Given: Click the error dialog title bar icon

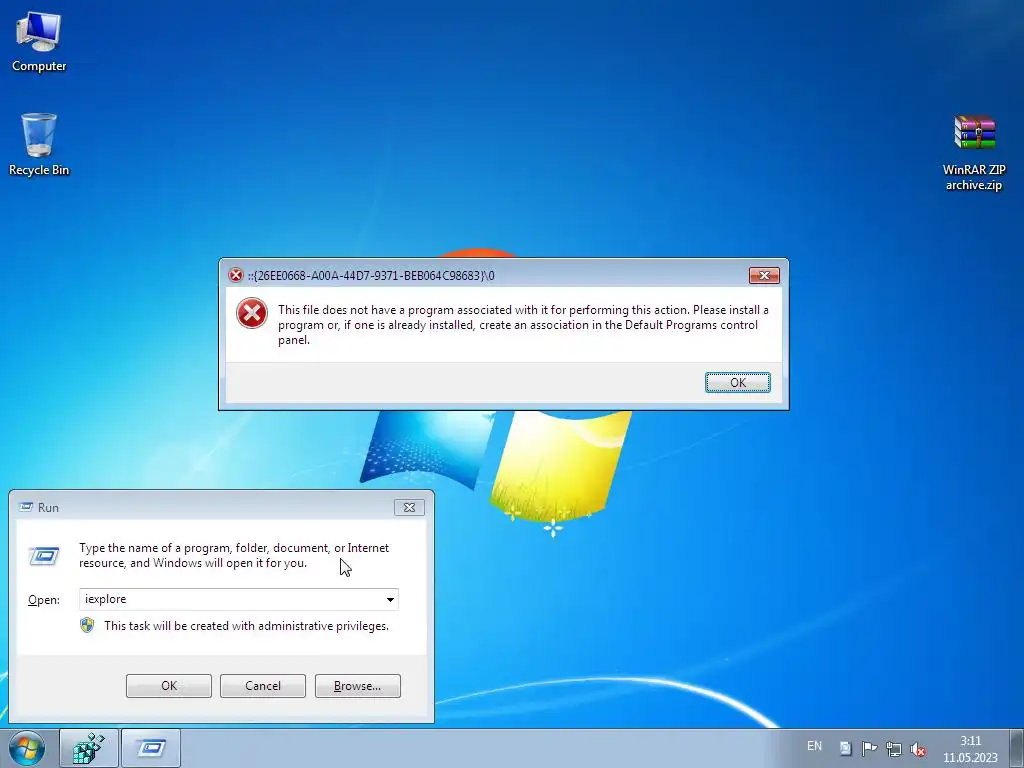Looking at the screenshot, I should (x=235, y=276).
